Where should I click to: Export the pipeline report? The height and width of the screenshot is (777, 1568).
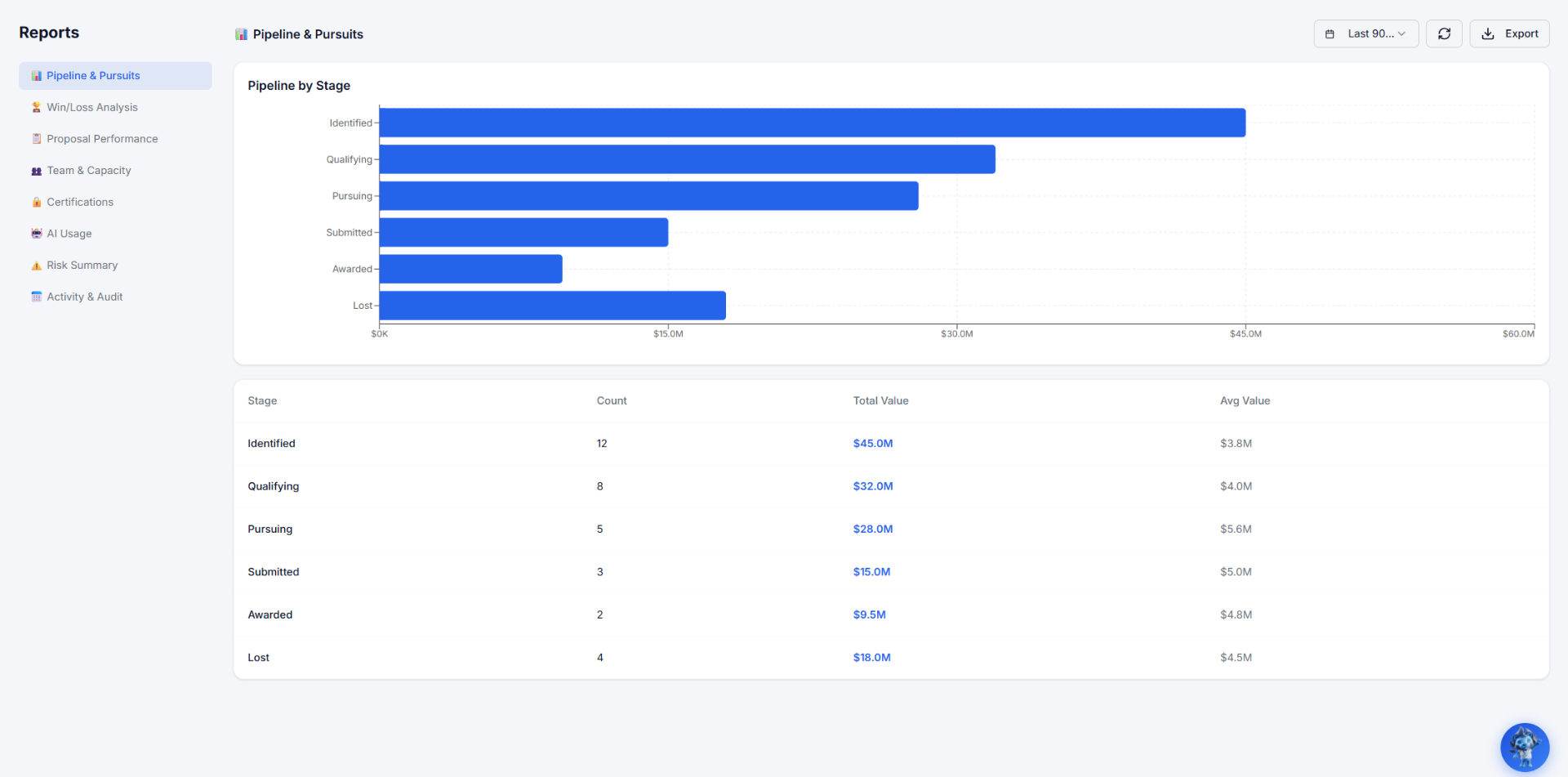(x=1509, y=33)
